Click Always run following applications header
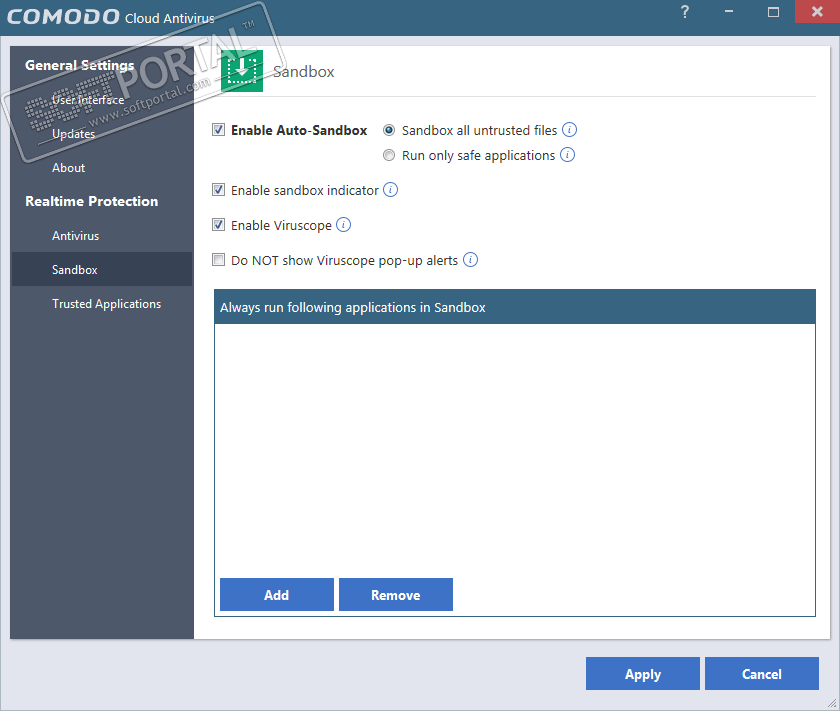 (515, 307)
